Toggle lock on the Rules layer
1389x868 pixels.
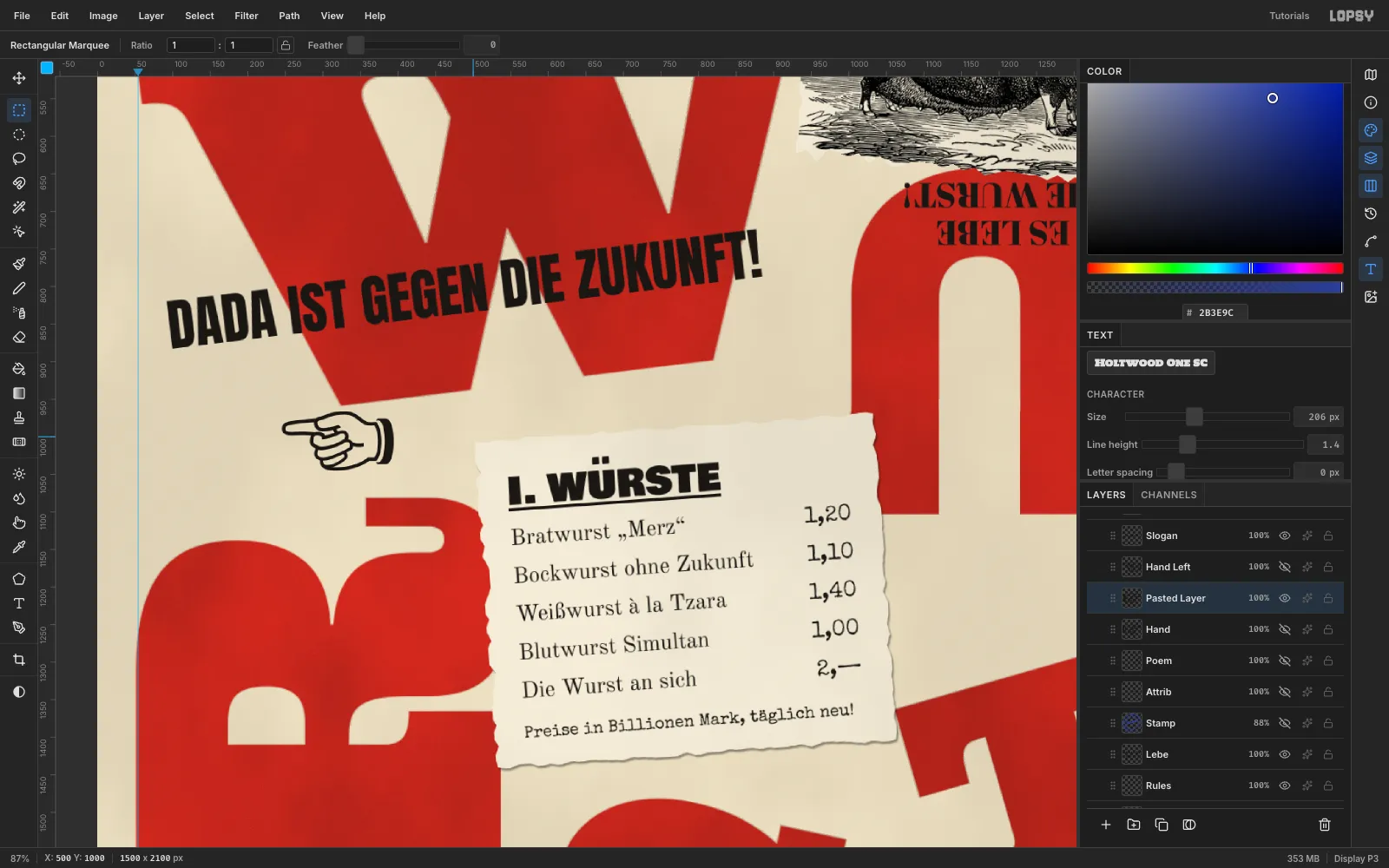(x=1328, y=786)
